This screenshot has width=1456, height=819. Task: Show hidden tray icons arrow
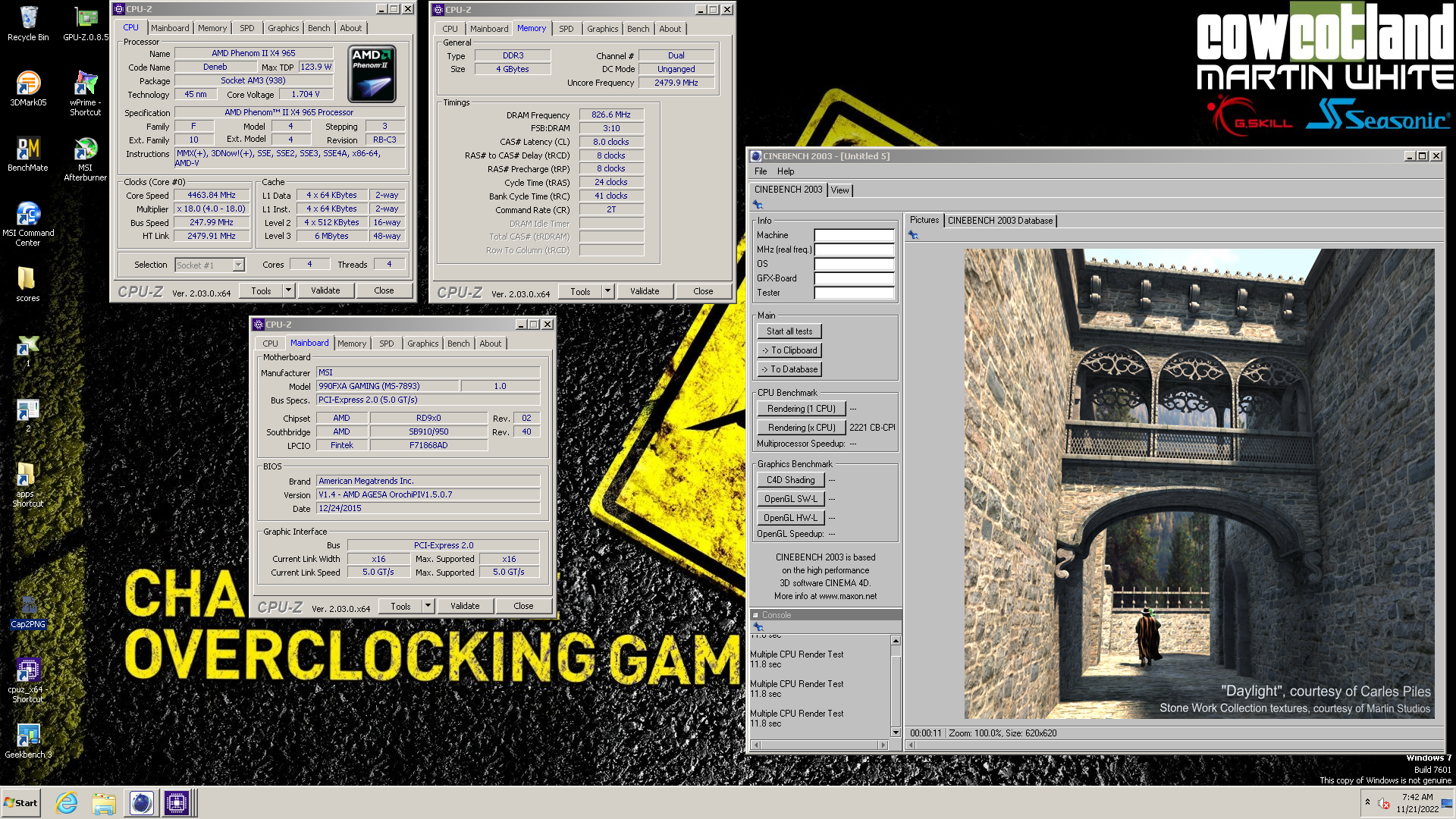point(1367,802)
